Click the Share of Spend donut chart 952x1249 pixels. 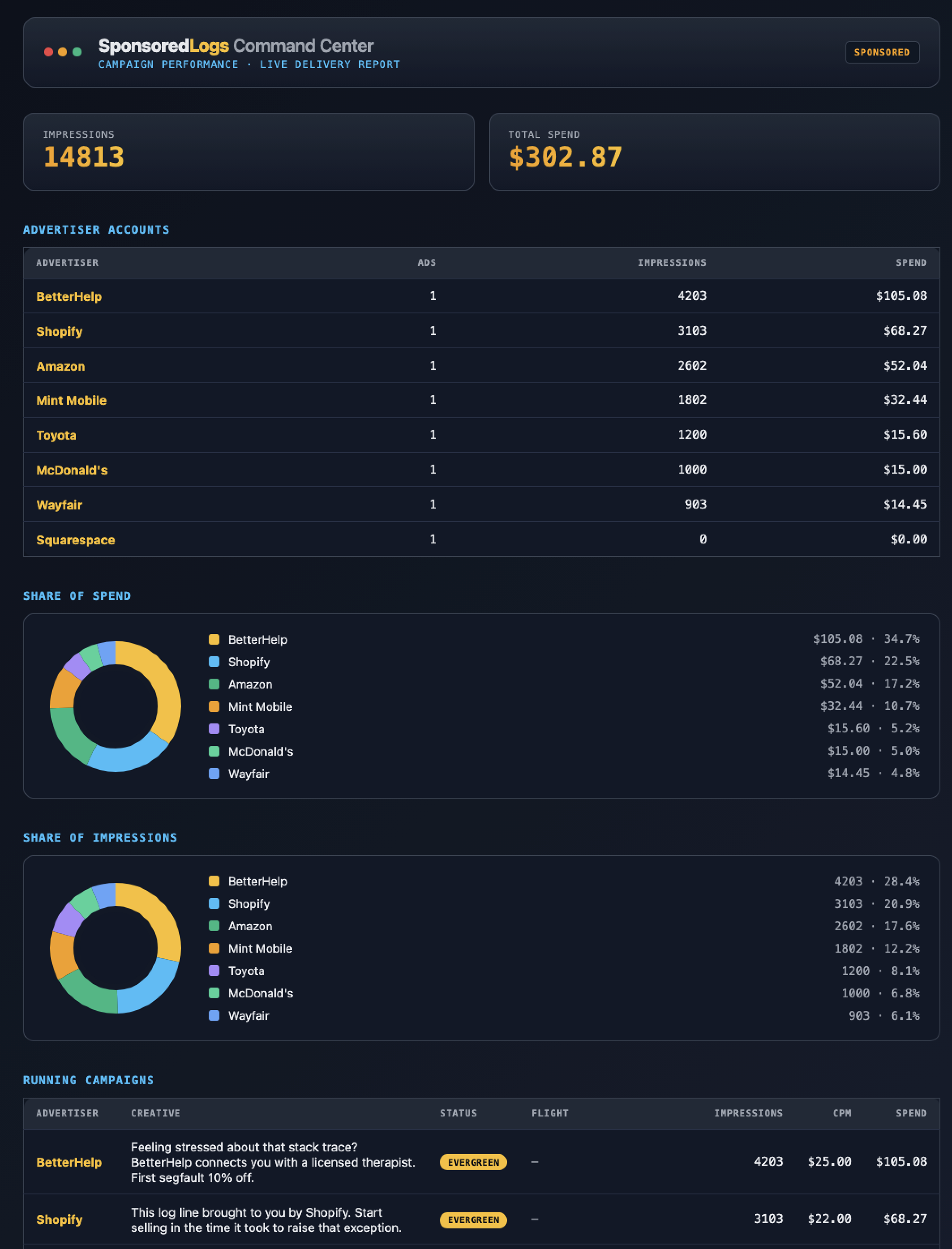(116, 706)
